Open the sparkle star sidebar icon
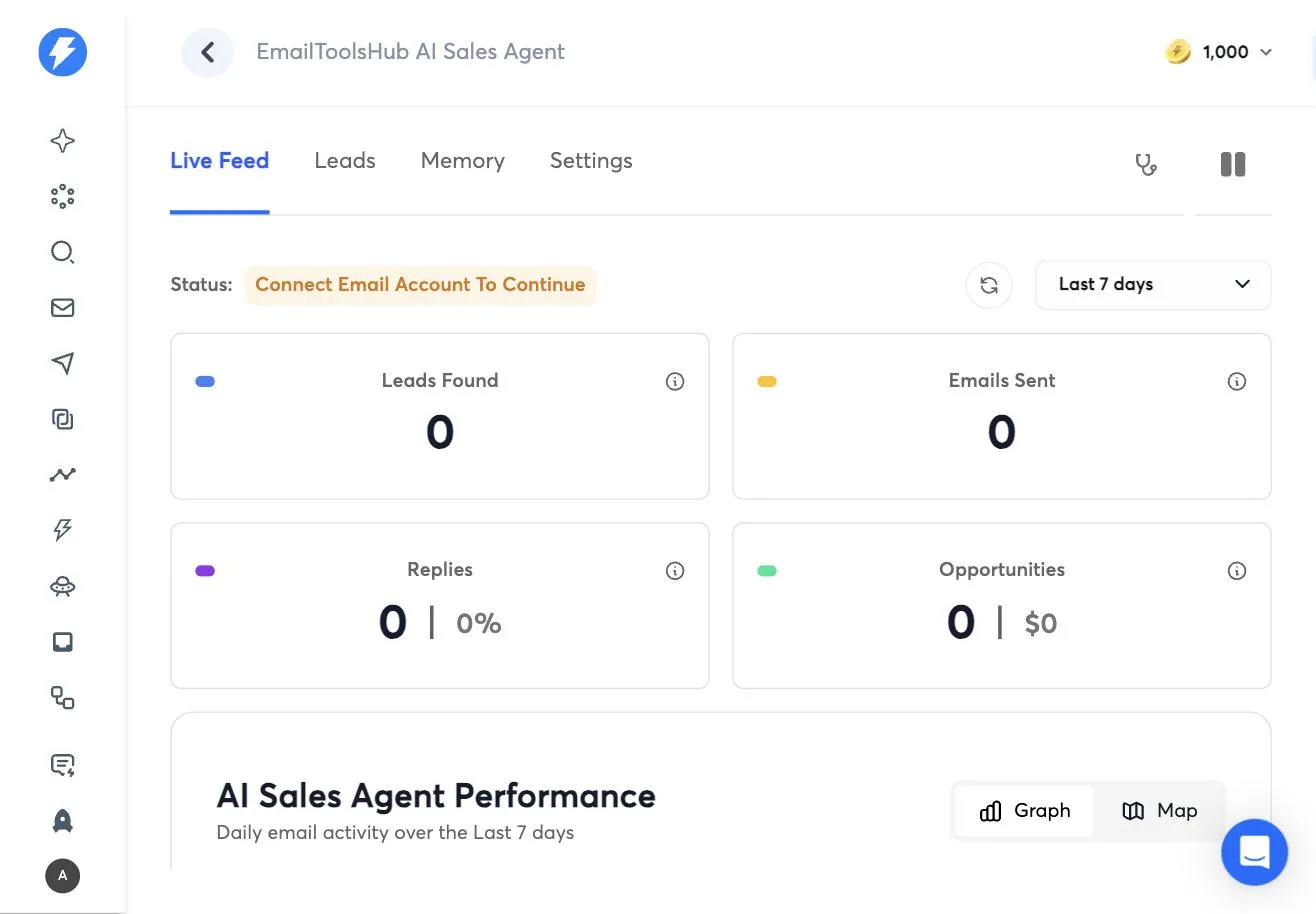The height and width of the screenshot is (914, 1316). pos(63,141)
